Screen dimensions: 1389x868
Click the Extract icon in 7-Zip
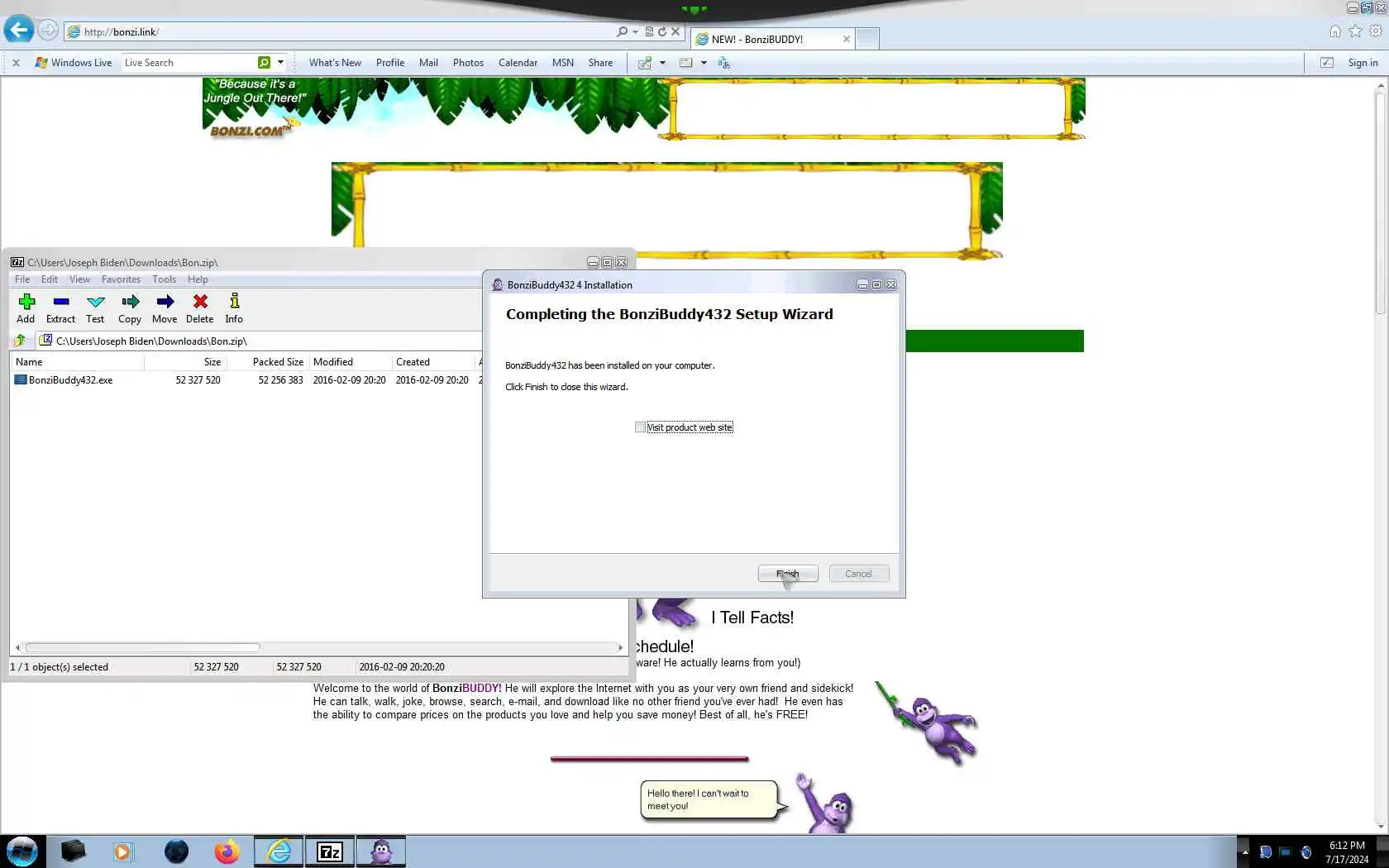60,302
